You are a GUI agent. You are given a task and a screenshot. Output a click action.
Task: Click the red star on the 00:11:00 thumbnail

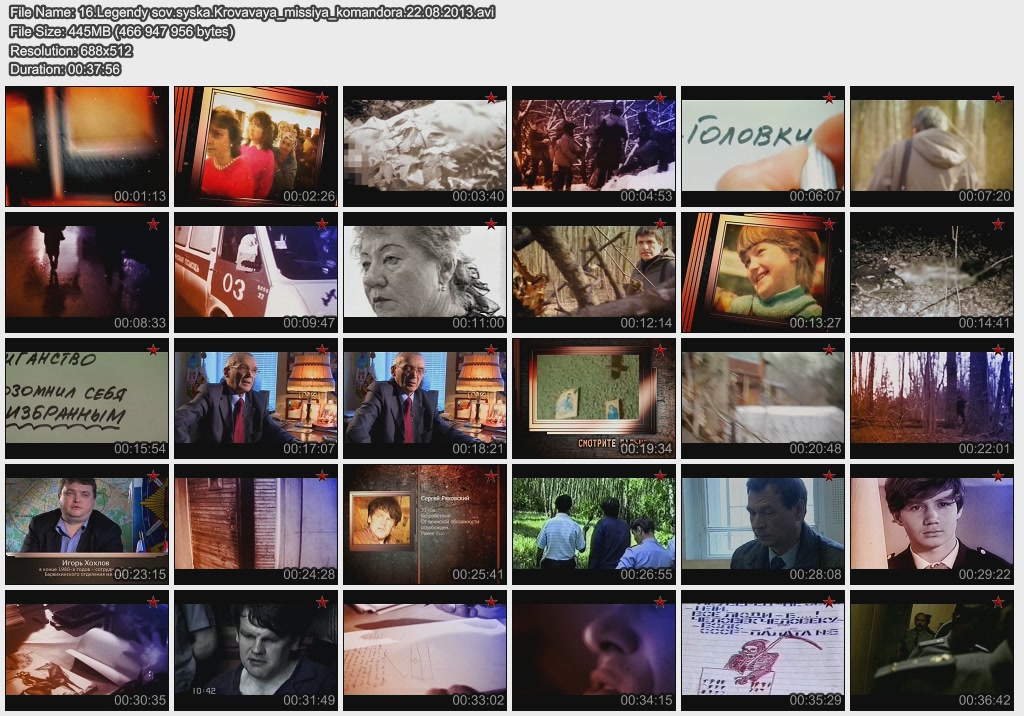[x=491, y=224]
